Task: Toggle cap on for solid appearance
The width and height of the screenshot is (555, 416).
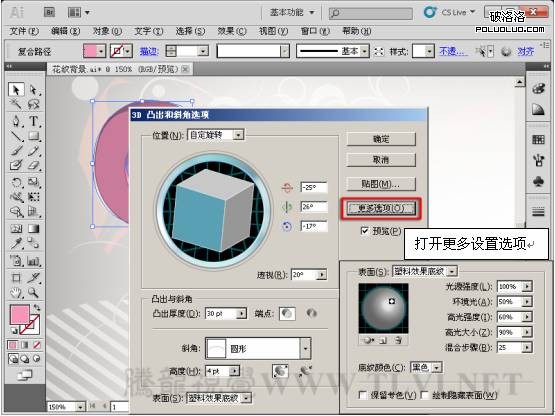Action: click(287, 313)
